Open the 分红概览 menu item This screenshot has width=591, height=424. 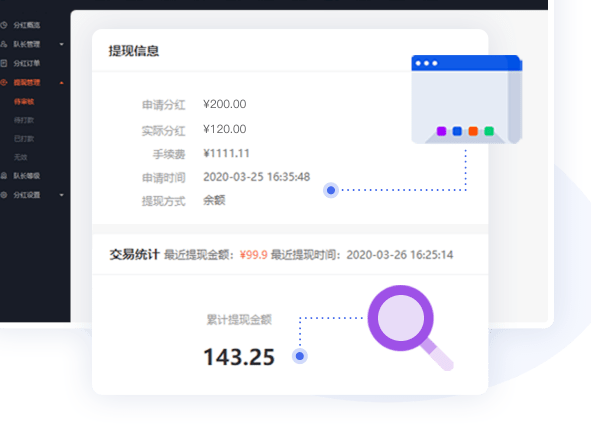coord(27,25)
